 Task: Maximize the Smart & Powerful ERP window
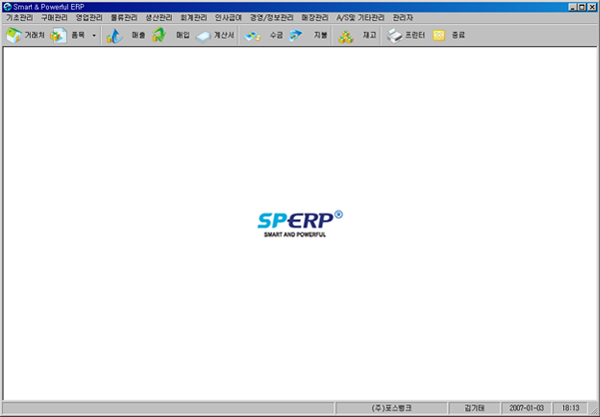[582, 7]
